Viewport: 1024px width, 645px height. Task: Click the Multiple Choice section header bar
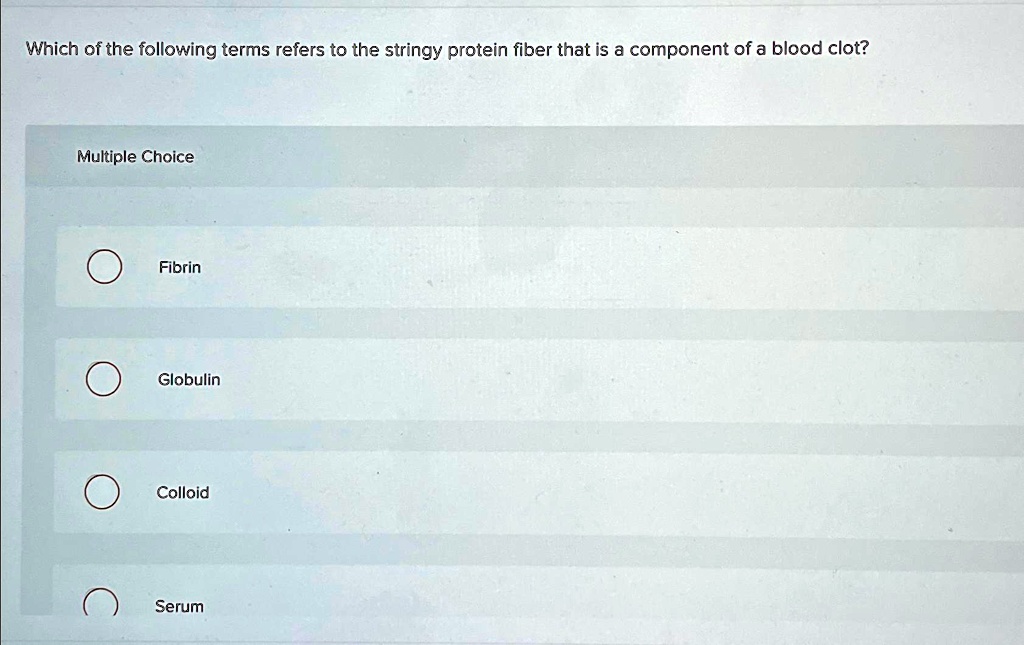click(400, 156)
